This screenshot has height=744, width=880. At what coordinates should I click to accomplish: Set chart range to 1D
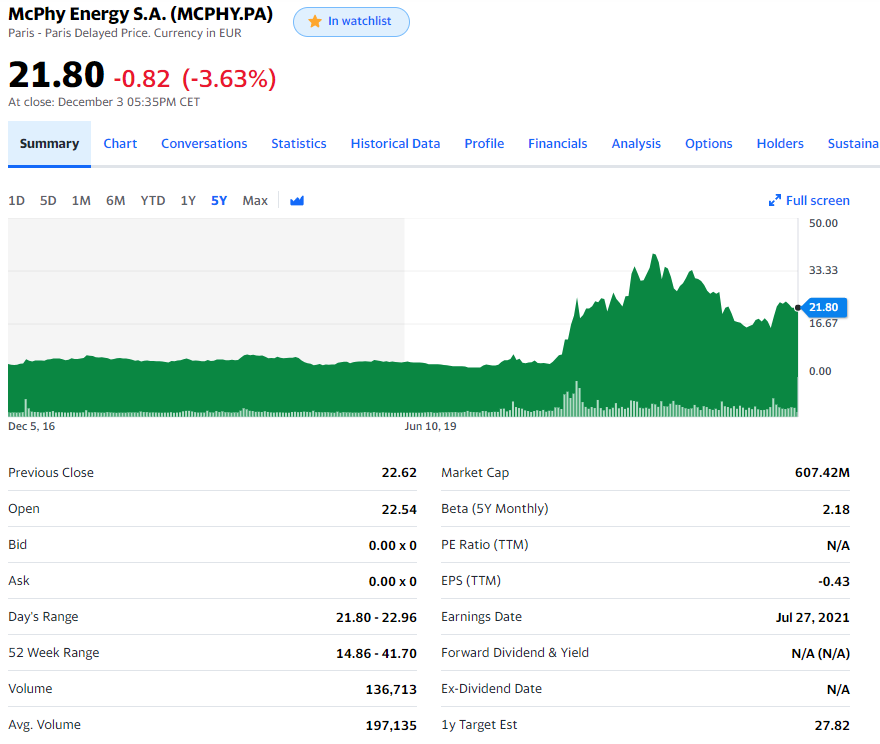point(16,200)
